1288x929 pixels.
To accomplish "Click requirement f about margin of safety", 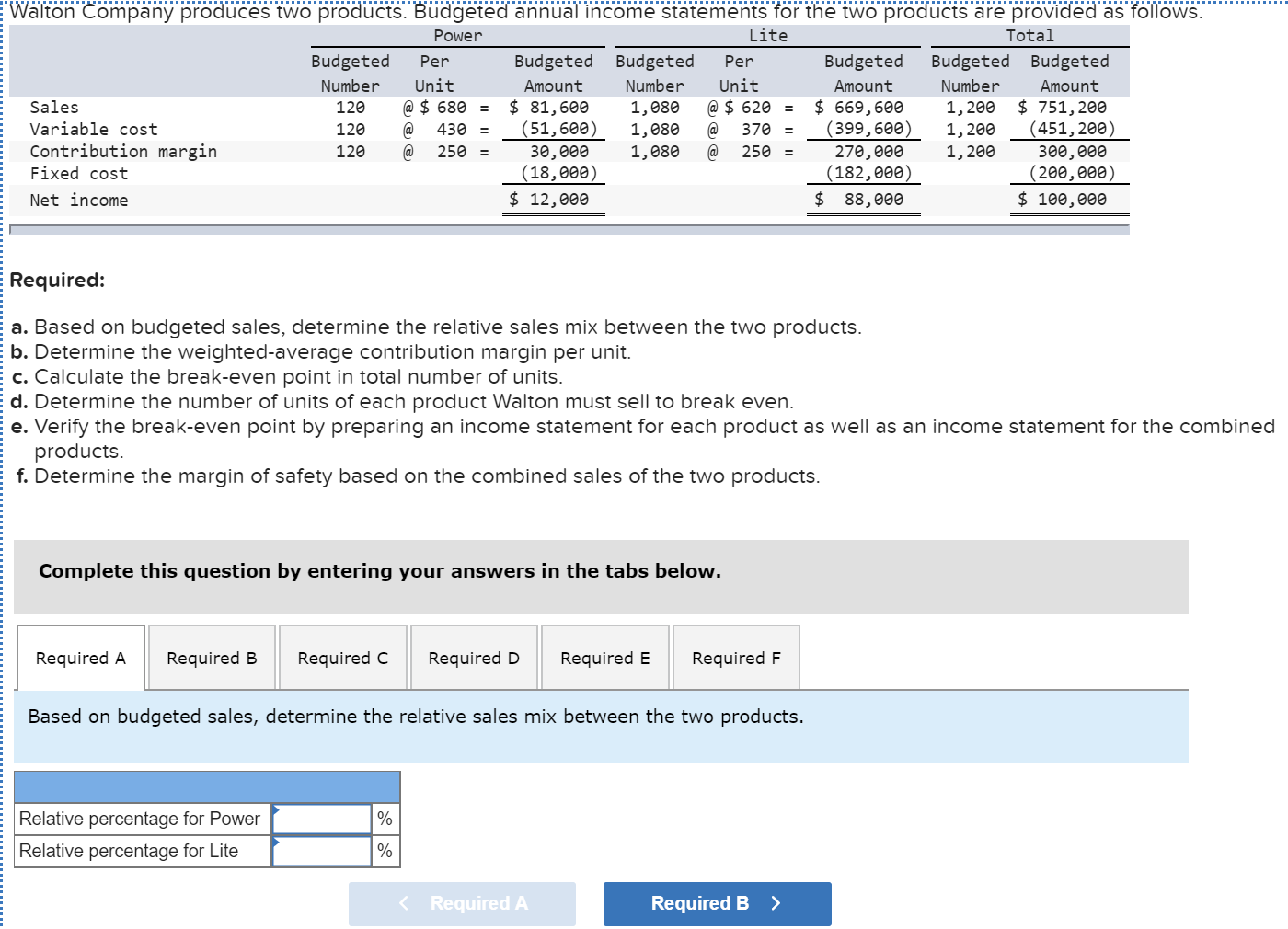I will tap(418, 476).
